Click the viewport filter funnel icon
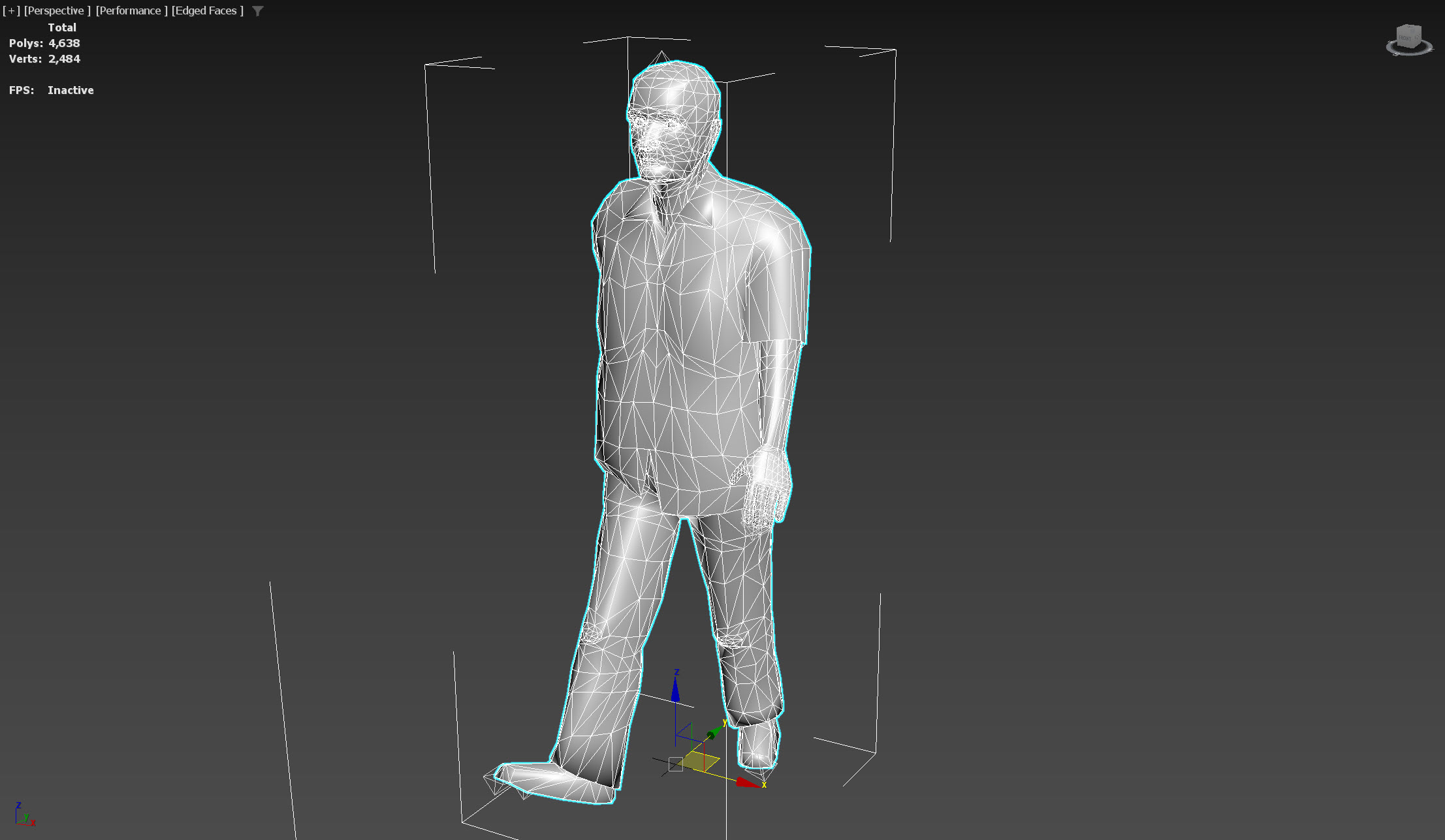Viewport: 1445px width, 840px height. pyautogui.click(x=258, y=11)
